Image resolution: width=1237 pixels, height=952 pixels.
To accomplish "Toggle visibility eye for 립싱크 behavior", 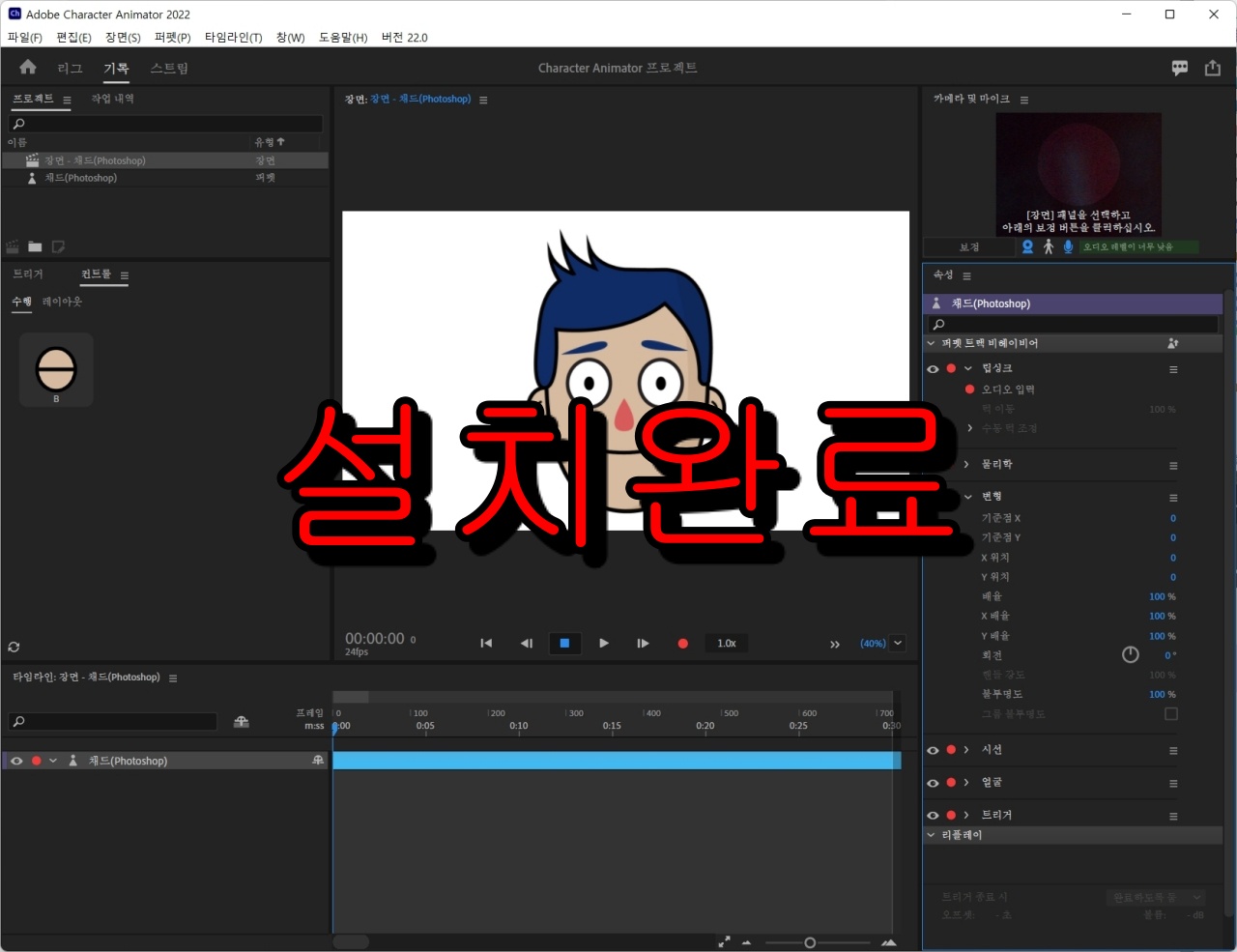I will point(933,367).
